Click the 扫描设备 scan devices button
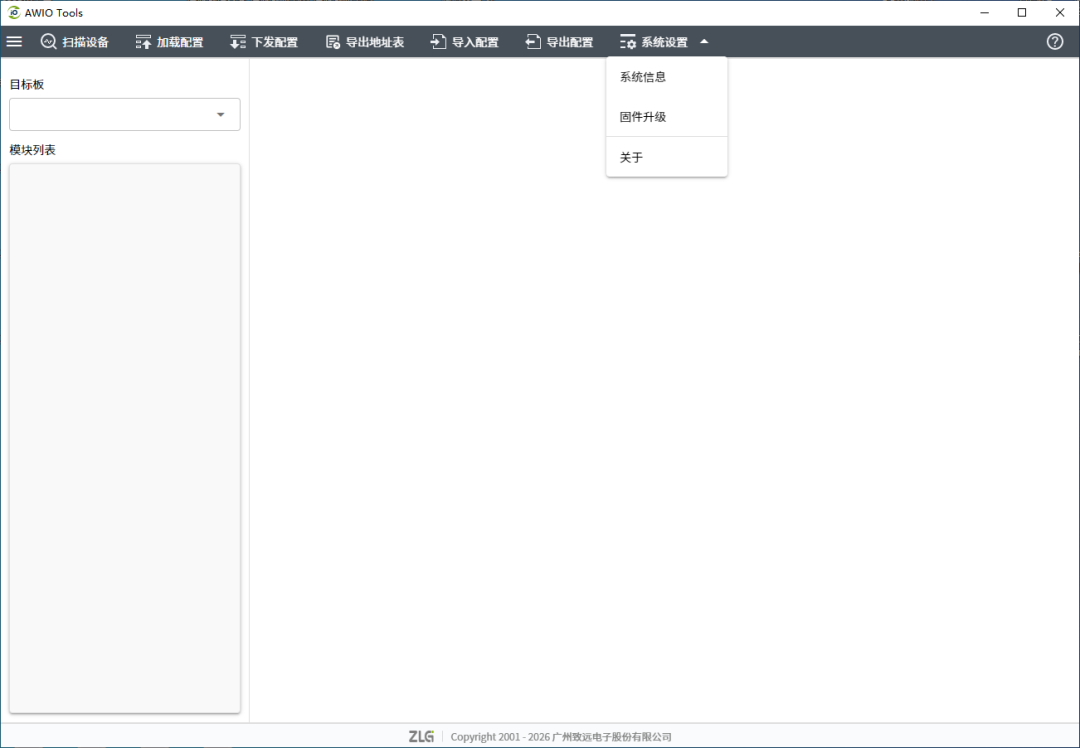Screen dimensions: 1080x748 point(75,42)
